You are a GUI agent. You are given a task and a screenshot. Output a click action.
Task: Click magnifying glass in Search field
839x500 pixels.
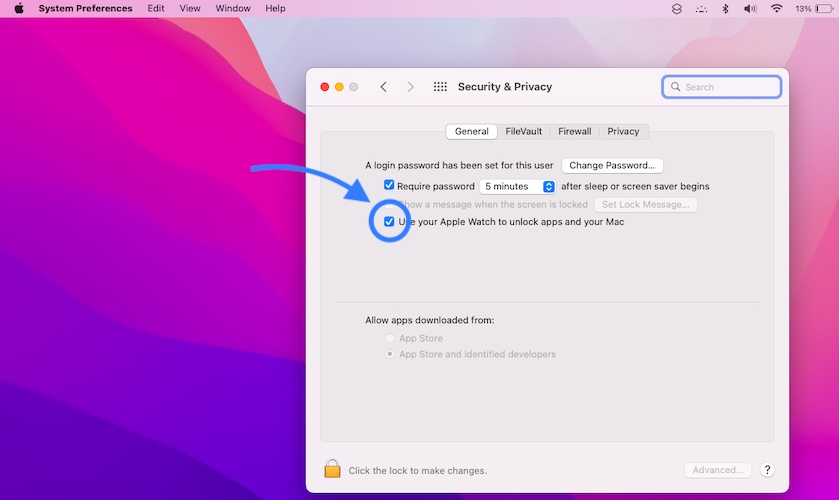pyautogui.click(x=675, y=87)
